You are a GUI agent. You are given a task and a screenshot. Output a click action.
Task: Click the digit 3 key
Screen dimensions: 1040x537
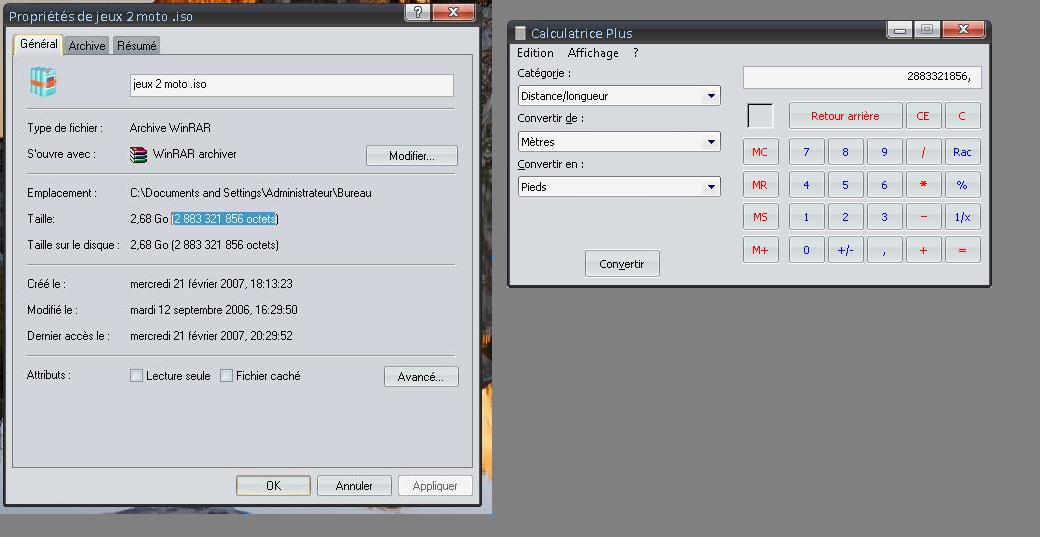pos(884,217)
